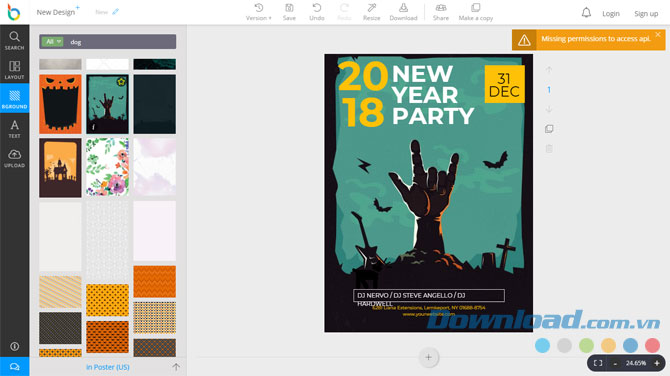Select the yellow polka dot background
670x376 pixels.
107,300
